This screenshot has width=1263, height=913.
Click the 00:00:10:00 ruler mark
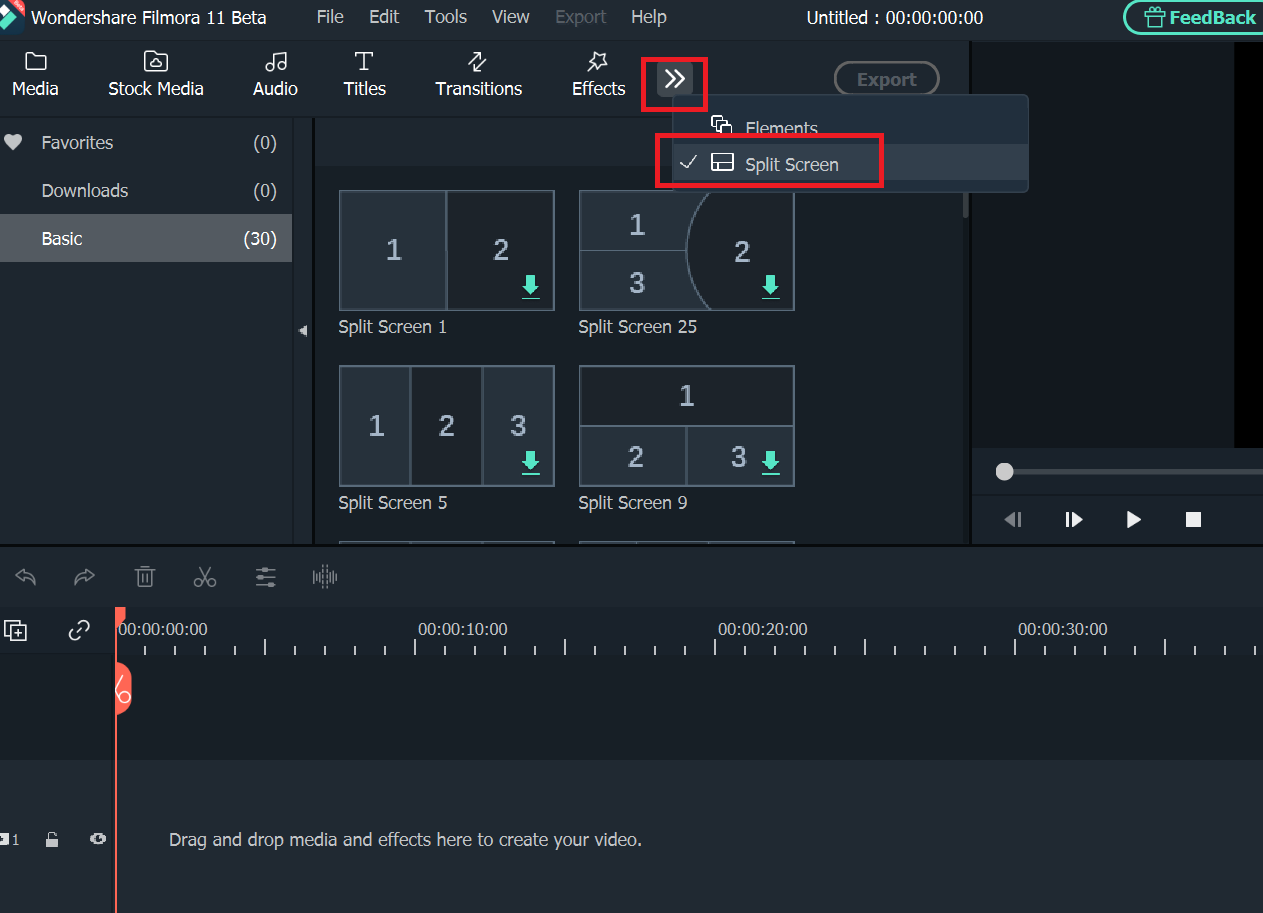pos(463,629)
